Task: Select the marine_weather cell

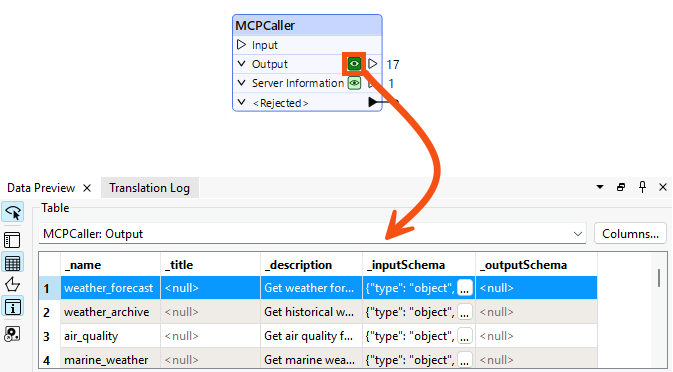Action: click(x=110, y=359)
